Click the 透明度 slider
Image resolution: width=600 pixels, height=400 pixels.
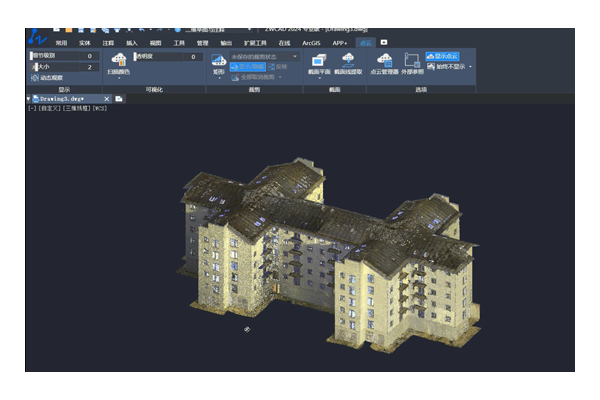[x=158, y=57]
